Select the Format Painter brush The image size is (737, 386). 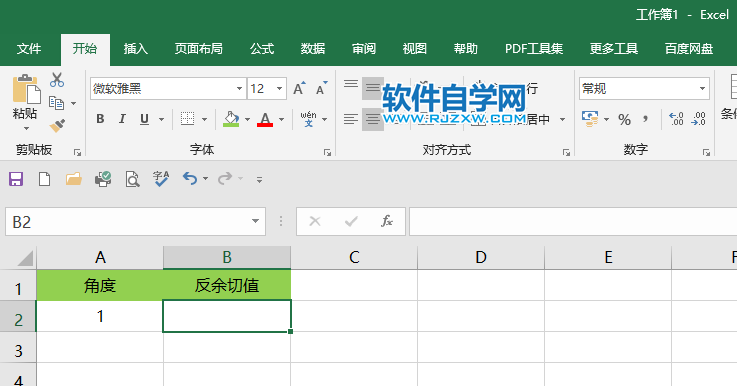(x=57, y=126)
